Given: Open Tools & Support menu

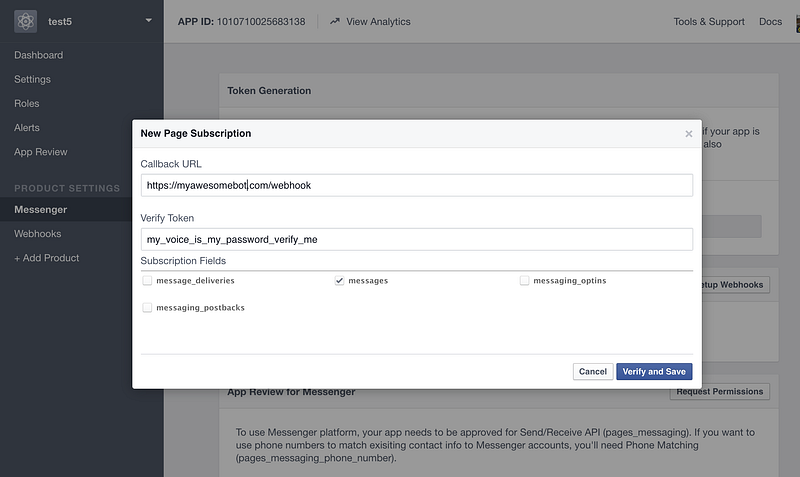Looking at the screenshot, I should pyautogui.click(x=709, y=21).
